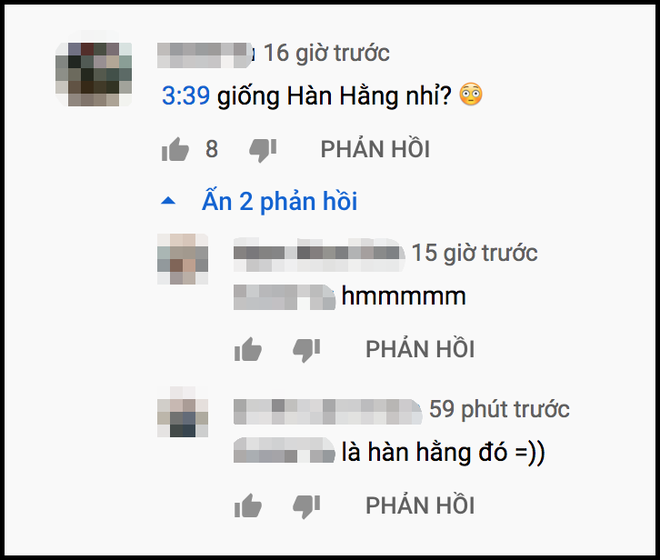Click PHẢN HỒI under the top comment
Screen dimensions: 660x560
coord(375,149)
